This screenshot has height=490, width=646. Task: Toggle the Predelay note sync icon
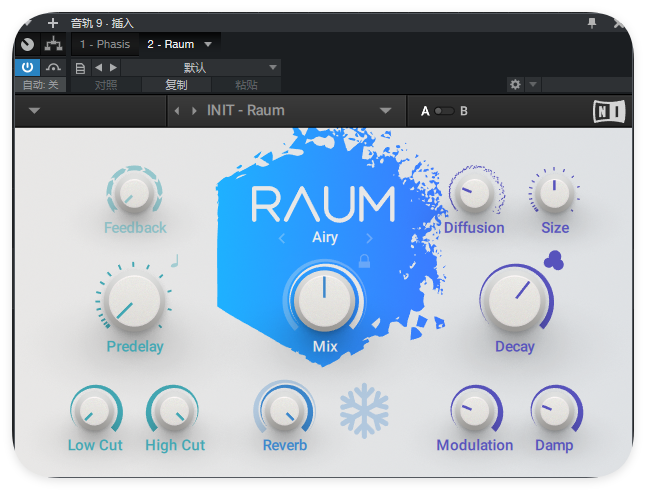[x=175, y=261]
